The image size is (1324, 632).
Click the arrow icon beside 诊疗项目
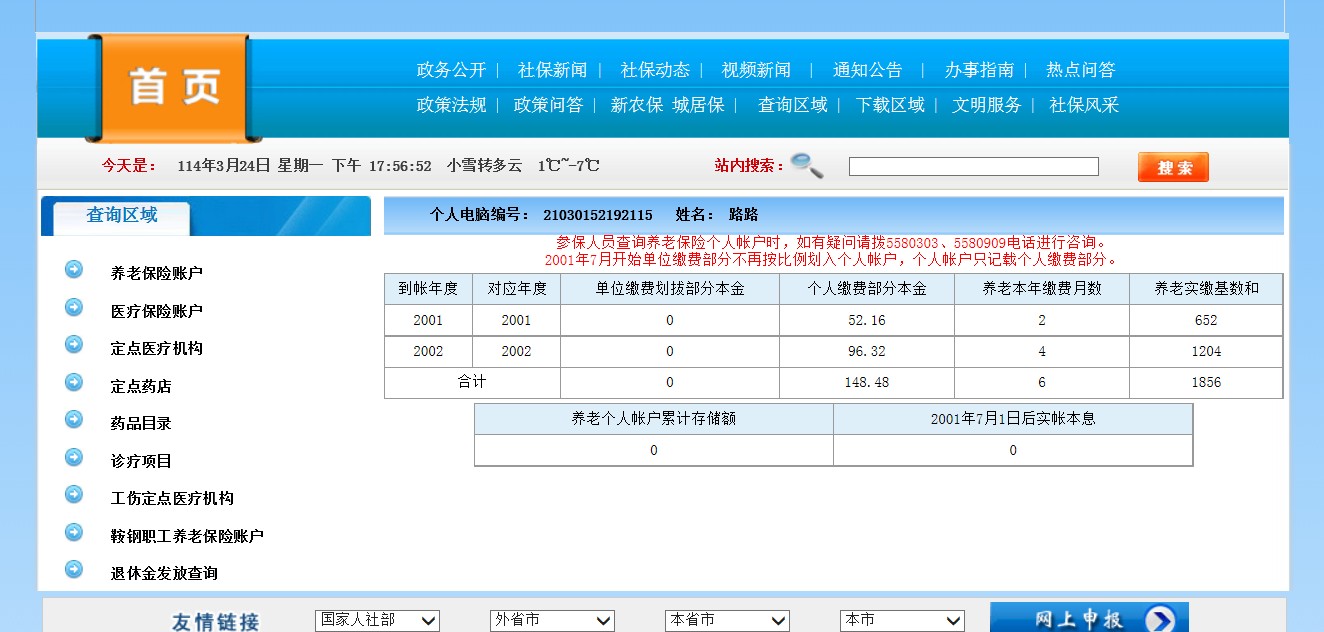[74, 457]
